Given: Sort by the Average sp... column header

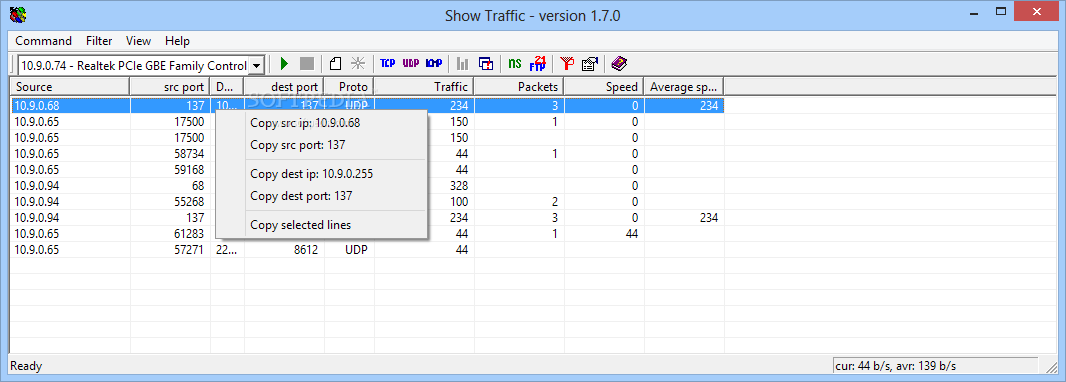Looking at the screenshot, I should (684, 86).
